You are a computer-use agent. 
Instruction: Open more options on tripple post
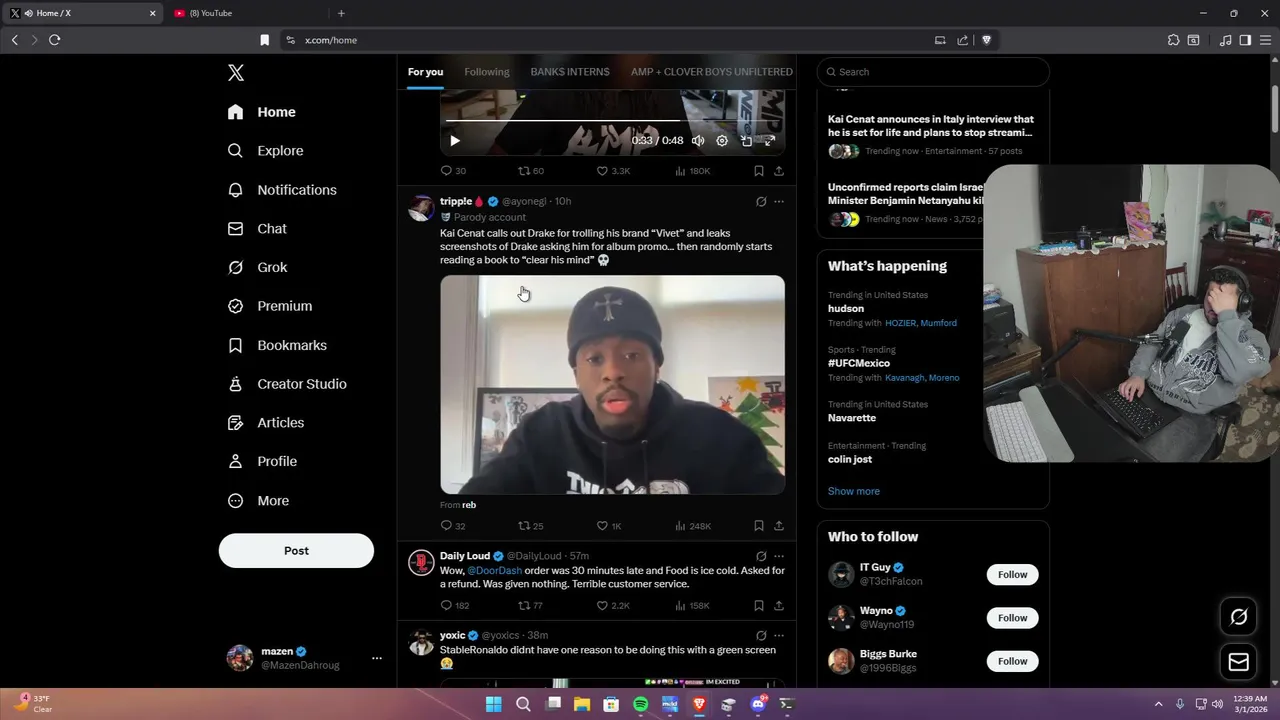pyautogui.click(x=779, y=201)
